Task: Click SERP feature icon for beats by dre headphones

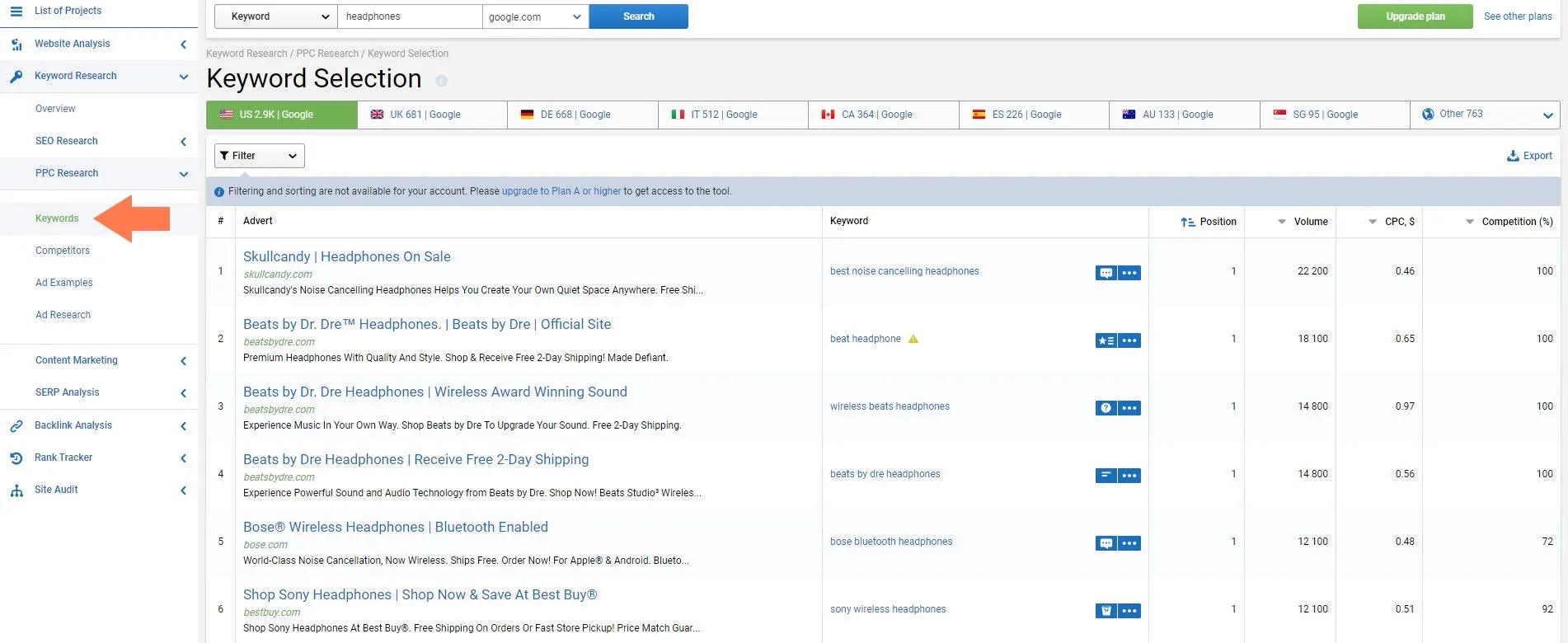Action: tap(1106, 476)
